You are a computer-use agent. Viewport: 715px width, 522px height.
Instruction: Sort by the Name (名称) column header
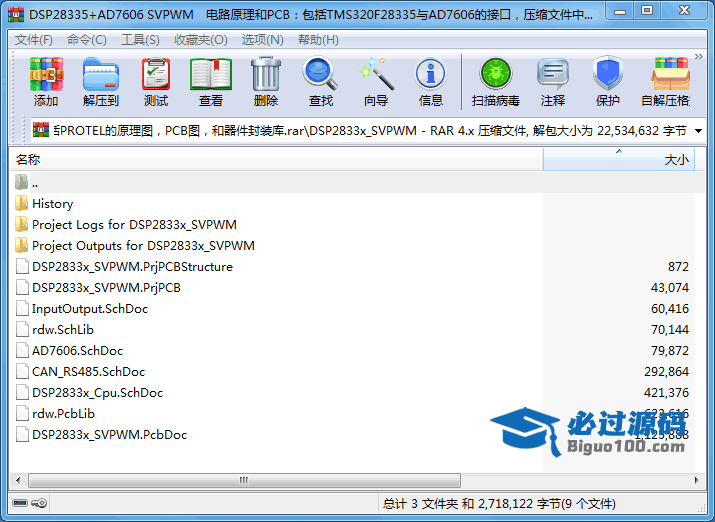click(x=276, y=160)
